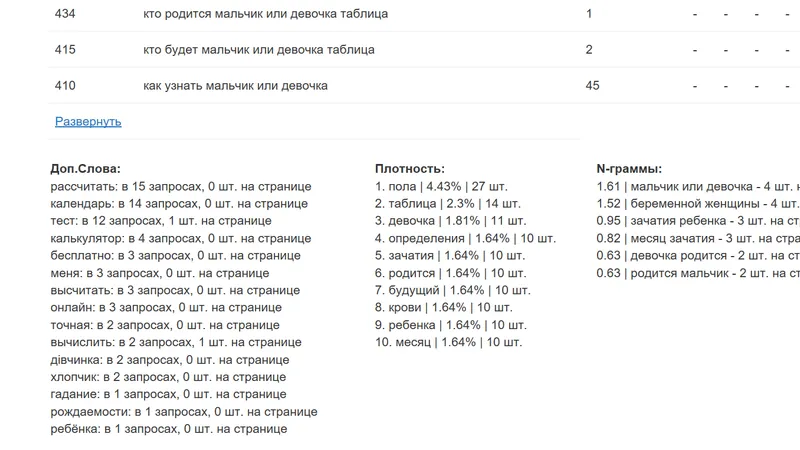Click the 'календарь: в 14 запросах' entry
The height and width of the screenshot is (450, 800).
click(x=180, y=203)
